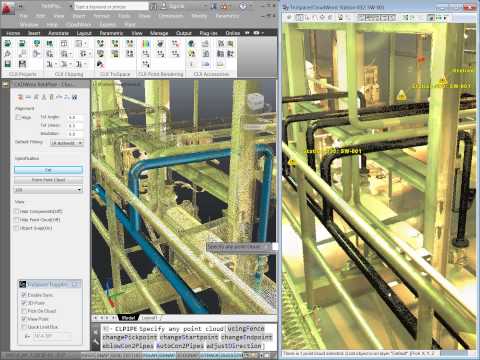Choose the usingFence command option
480x360 pixels.
[x=246, y=328]
